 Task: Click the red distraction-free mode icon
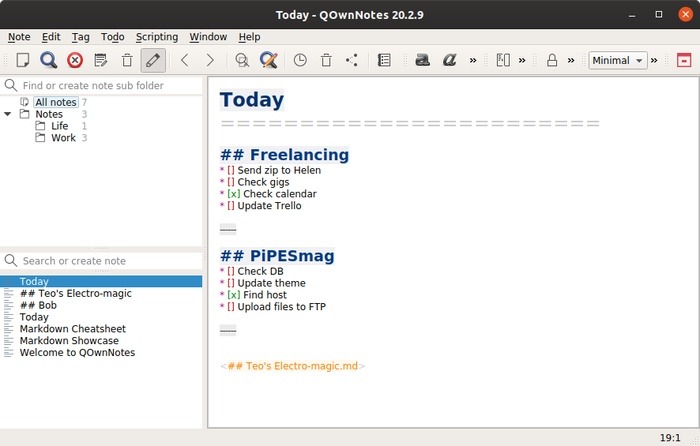pyautogui.click(x=684, y=60)
